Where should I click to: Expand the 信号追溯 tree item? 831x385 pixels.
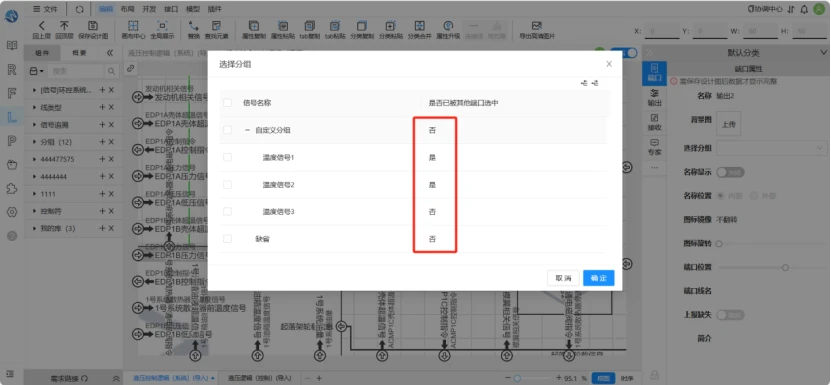click(x=34, y=125)
